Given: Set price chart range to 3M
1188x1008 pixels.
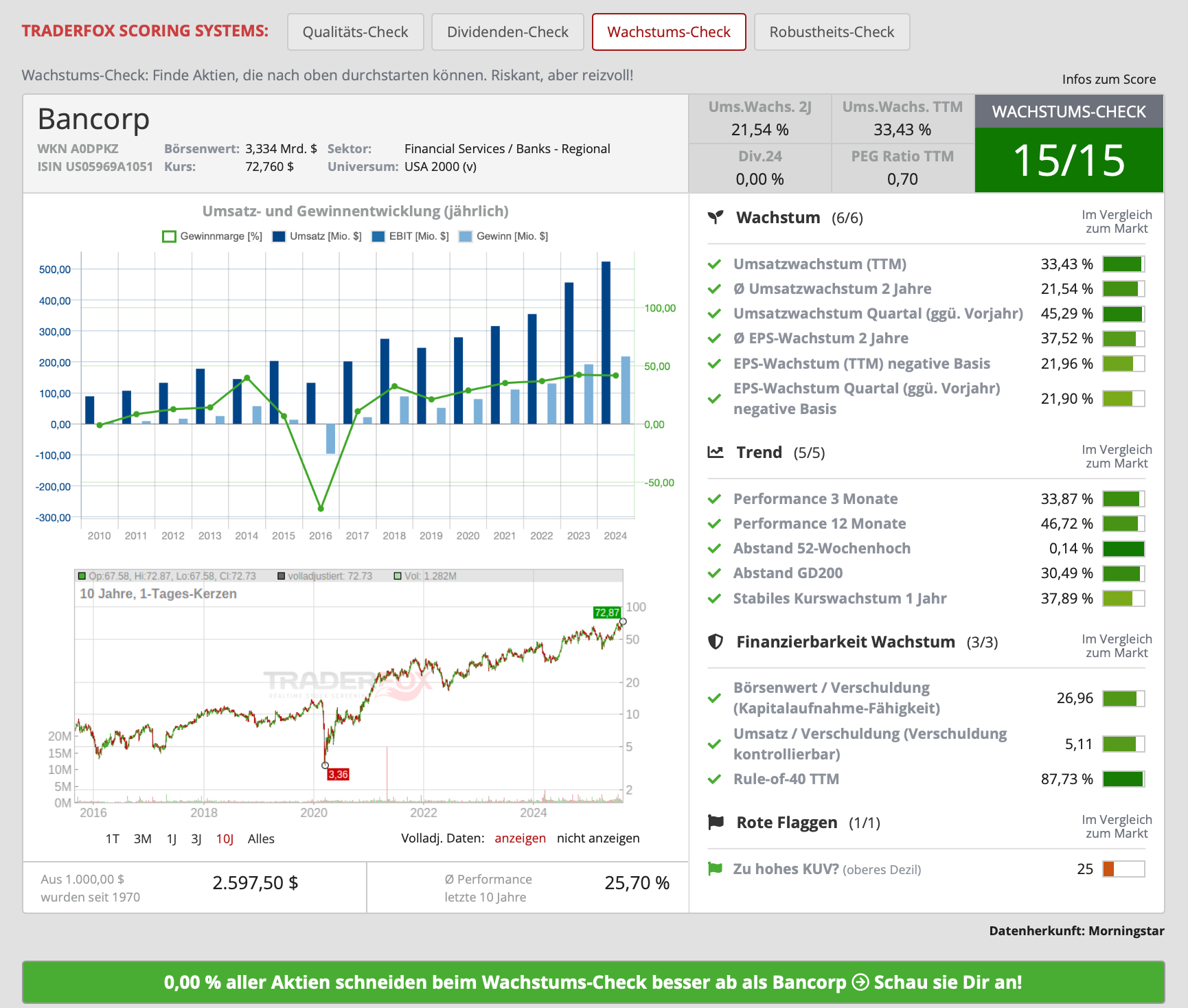Looking at the screenshot, I should 143,838.
